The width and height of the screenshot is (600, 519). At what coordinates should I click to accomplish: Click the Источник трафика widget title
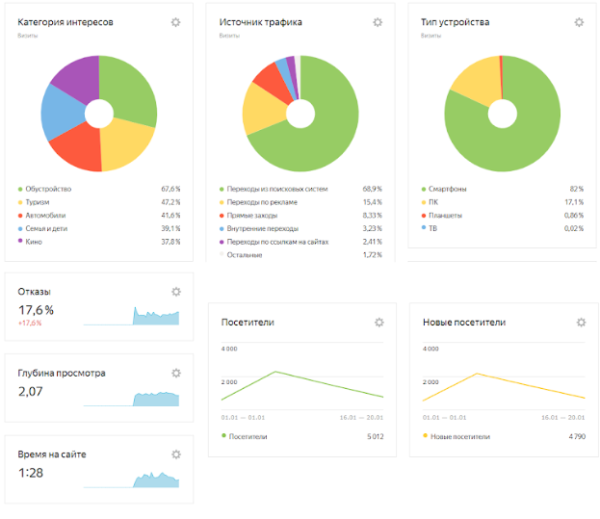coord(260,22)
